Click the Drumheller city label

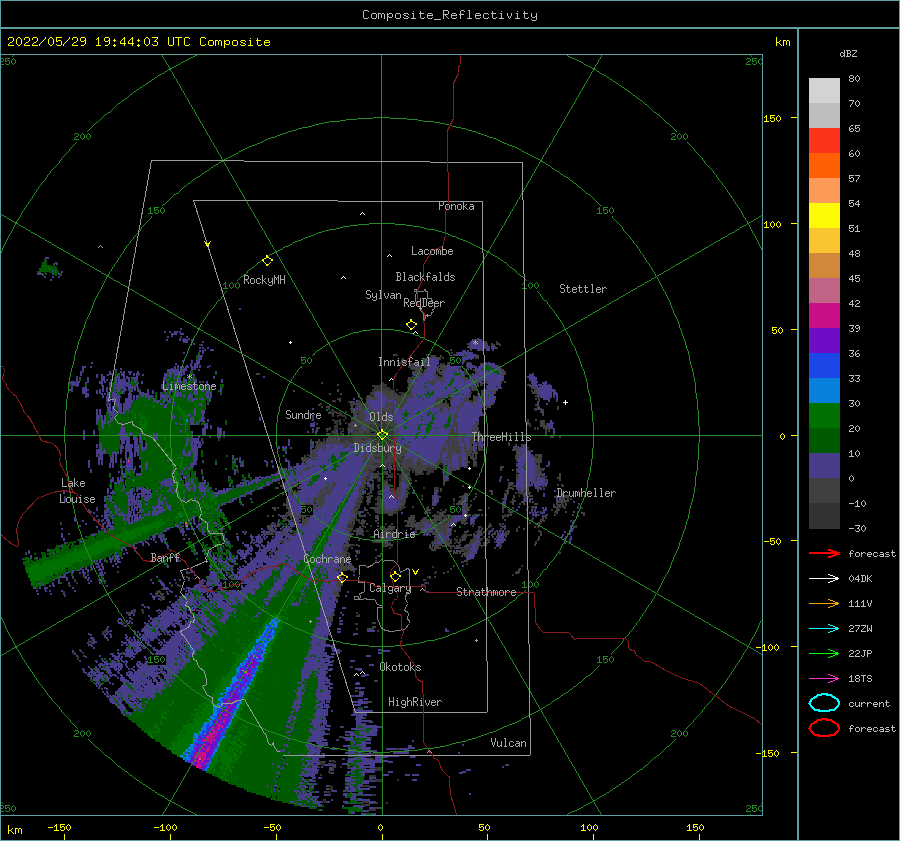(x=586, y=493)
